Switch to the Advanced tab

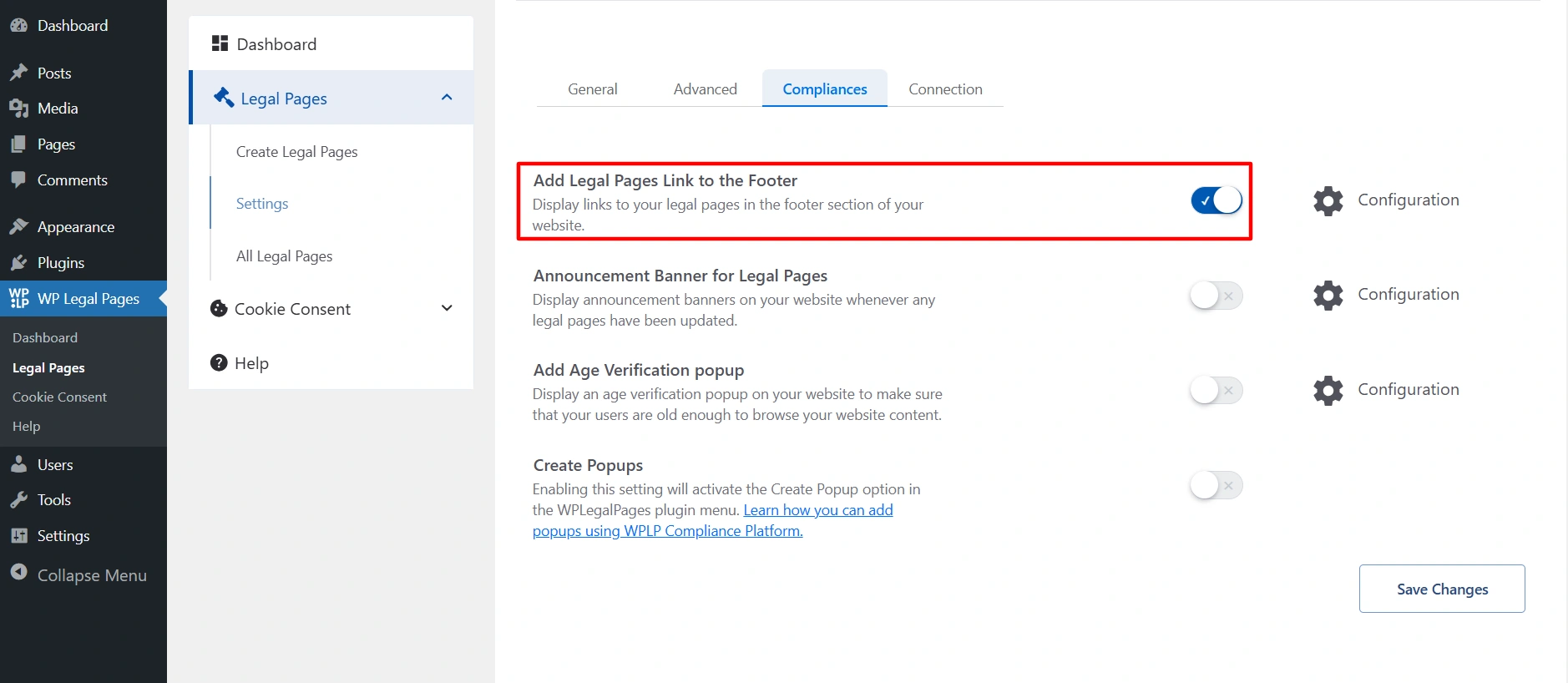[706, 89]
